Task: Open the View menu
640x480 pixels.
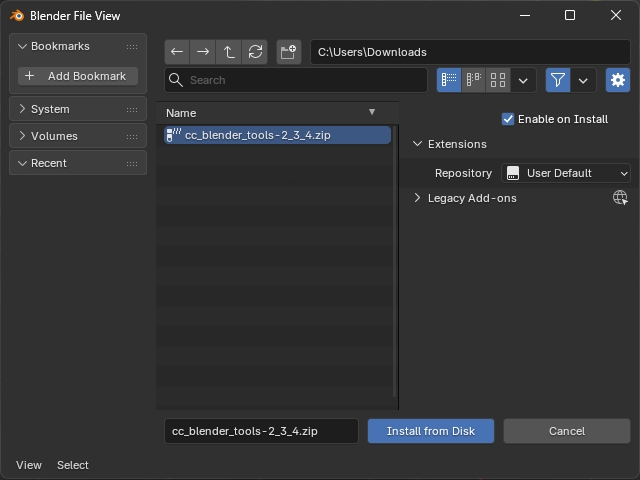Action: point(29,465)
